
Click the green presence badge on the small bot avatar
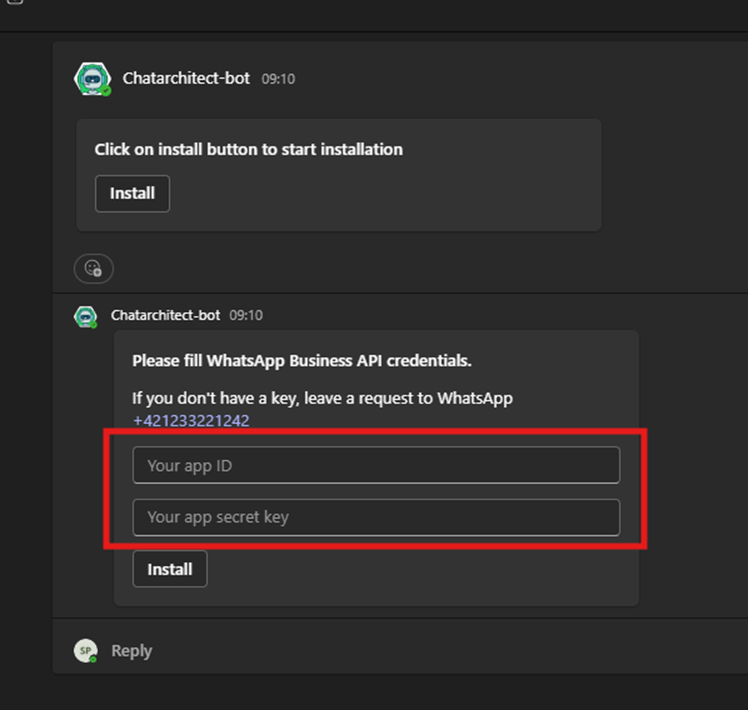click(94, 325)
